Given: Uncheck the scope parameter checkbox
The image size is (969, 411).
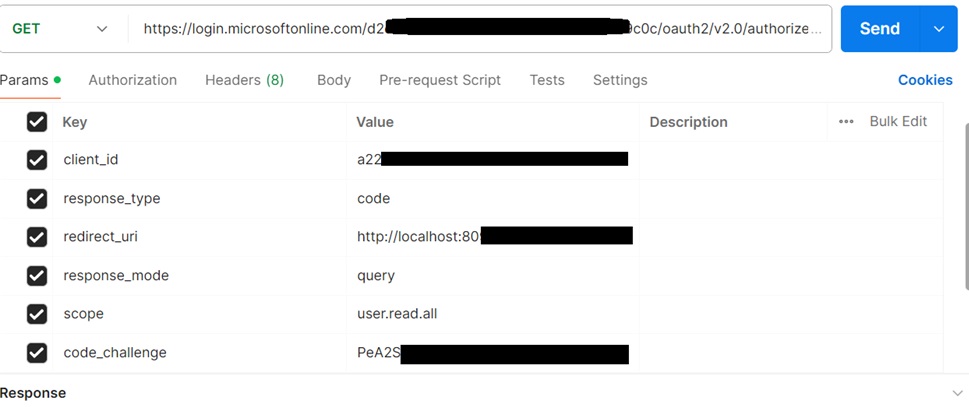Looking at the screenshot, I should (37, 314).
